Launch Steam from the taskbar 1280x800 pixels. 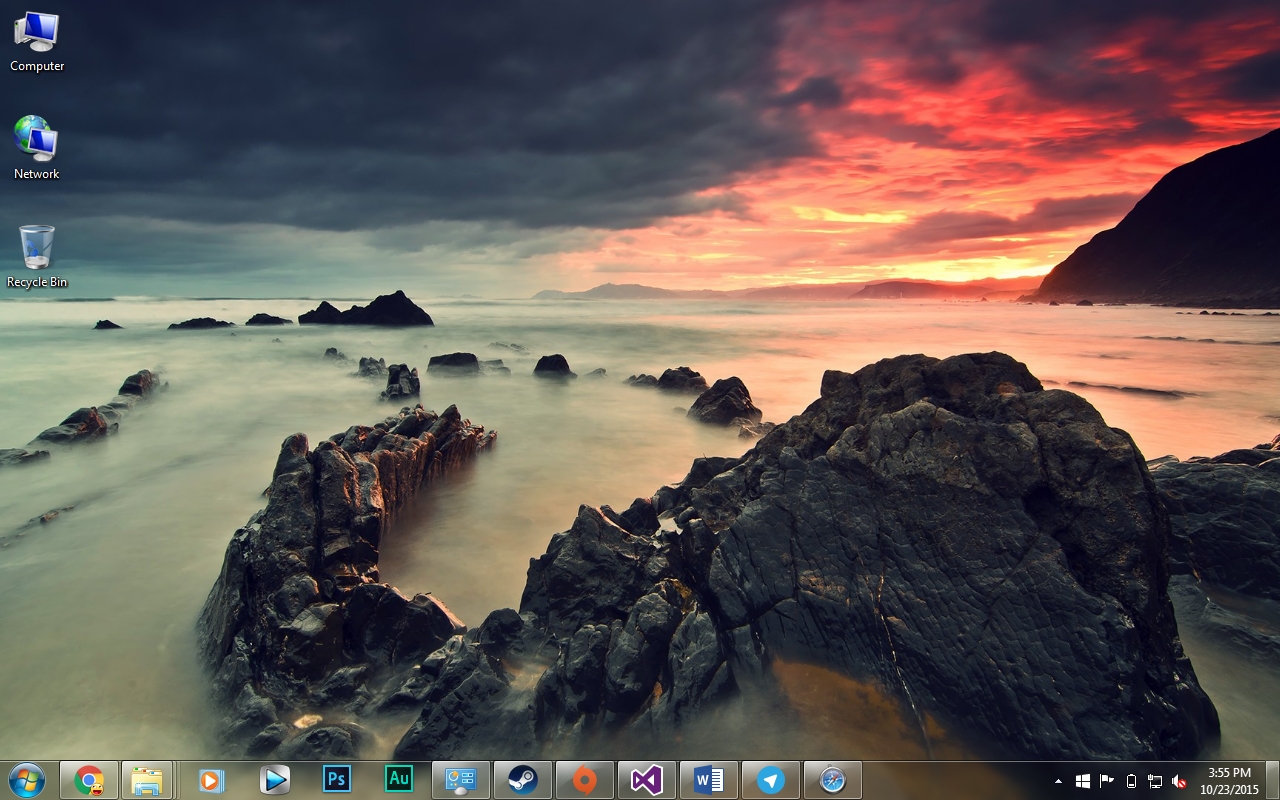coord(523,780)
